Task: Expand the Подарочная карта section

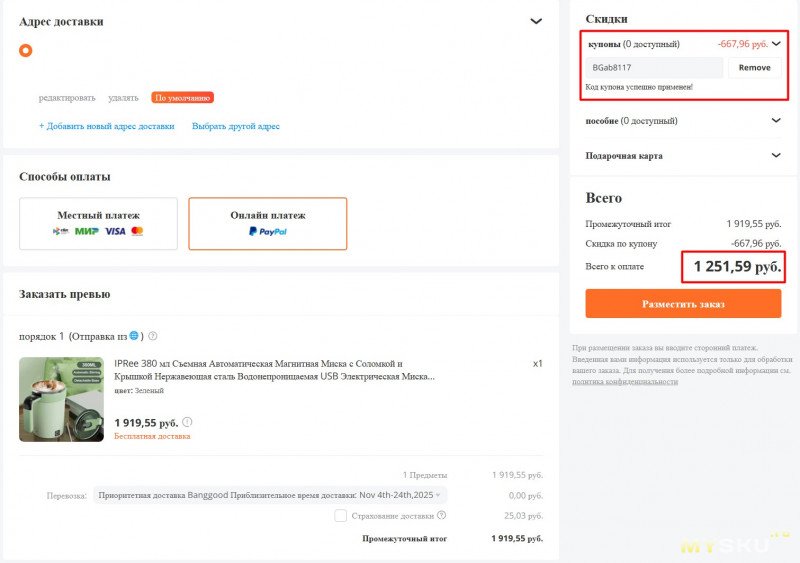Action: click(x=776, y=155)
